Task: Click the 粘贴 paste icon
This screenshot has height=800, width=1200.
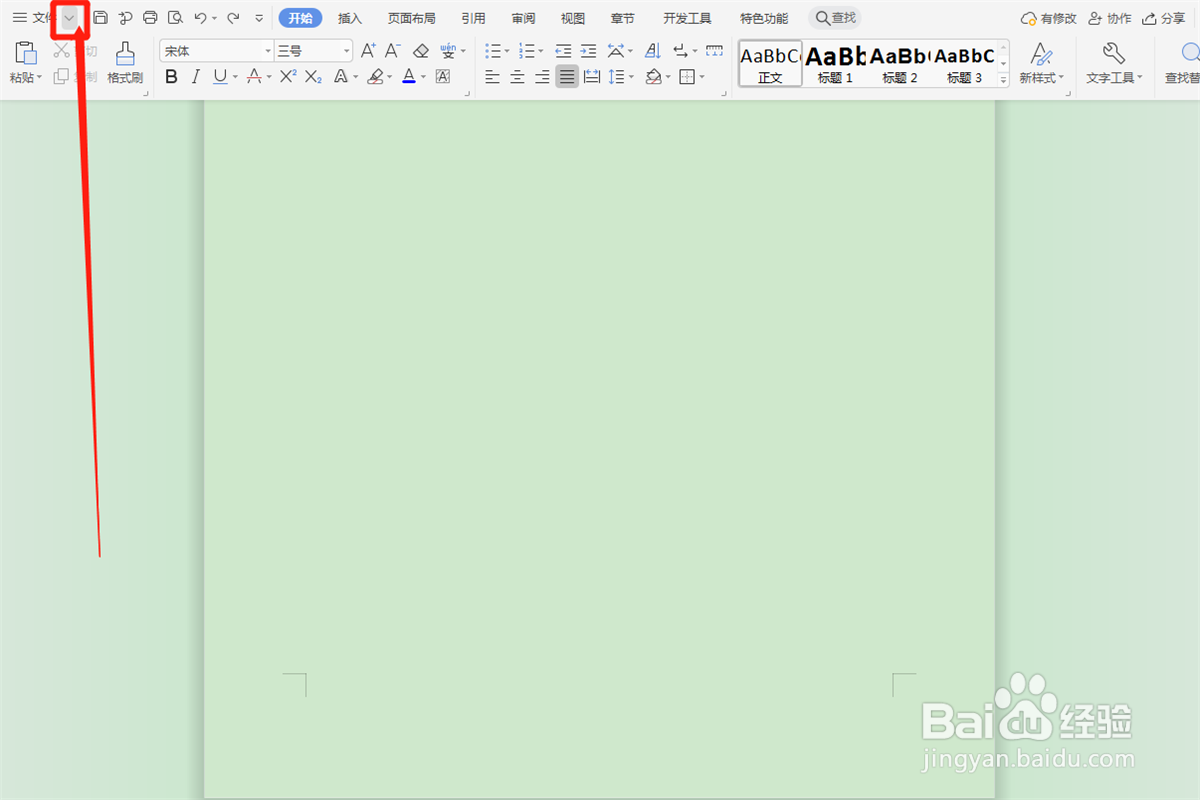Action: [26, 54]
